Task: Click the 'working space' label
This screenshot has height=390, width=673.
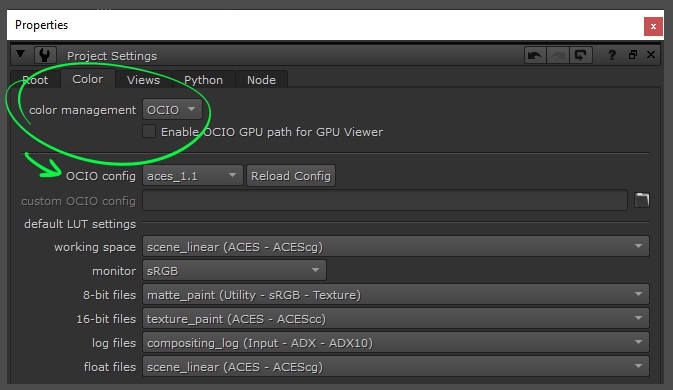Action: [x=95, y=247]
